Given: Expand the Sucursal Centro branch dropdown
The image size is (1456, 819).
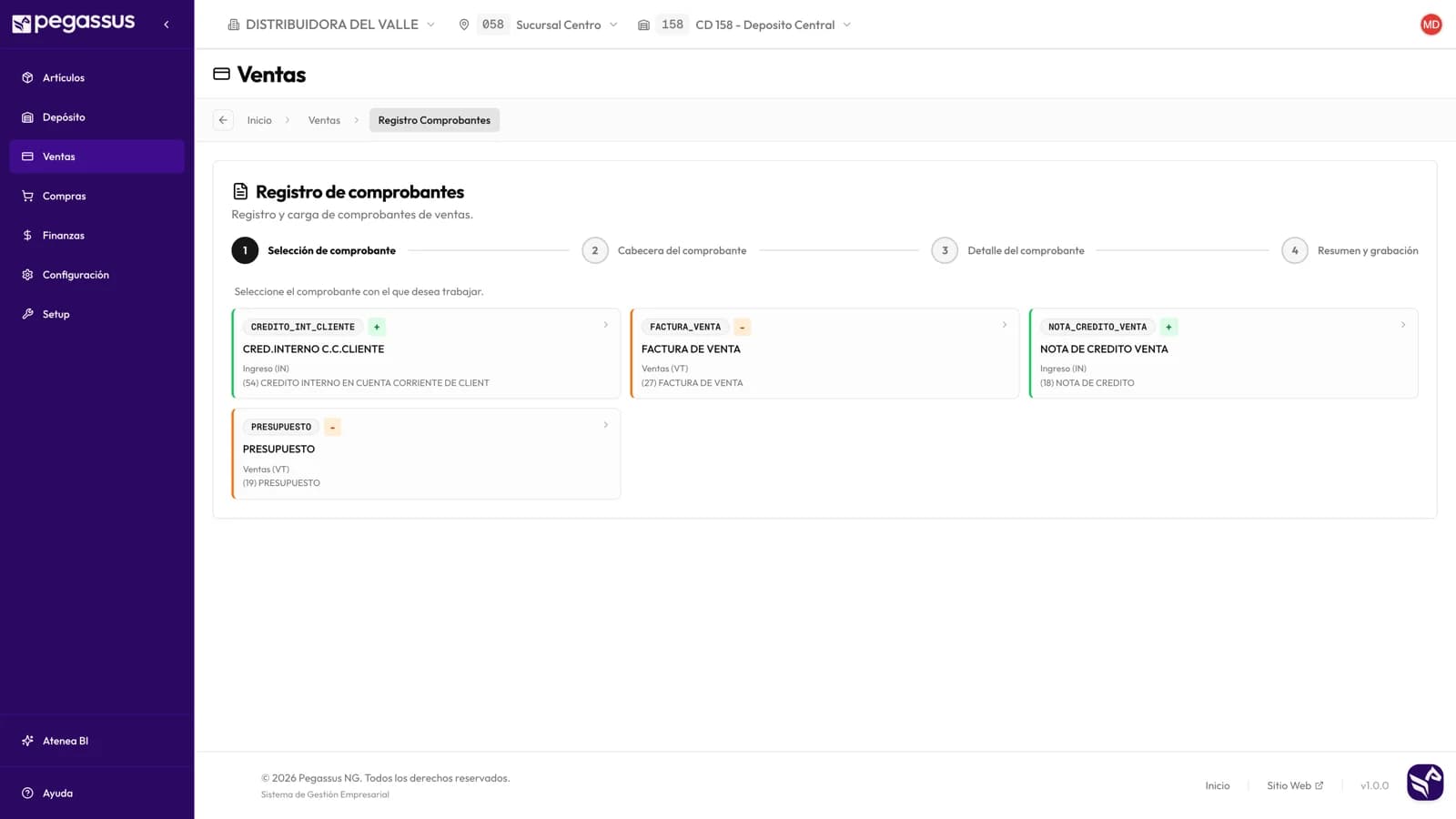Looking at the screenshot, I should point(539,25).
